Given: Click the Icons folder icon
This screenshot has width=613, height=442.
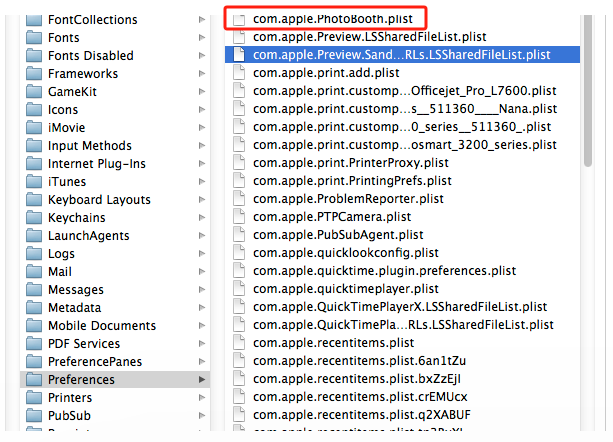Looking at the screenshot, I should (x=34, y=109).
